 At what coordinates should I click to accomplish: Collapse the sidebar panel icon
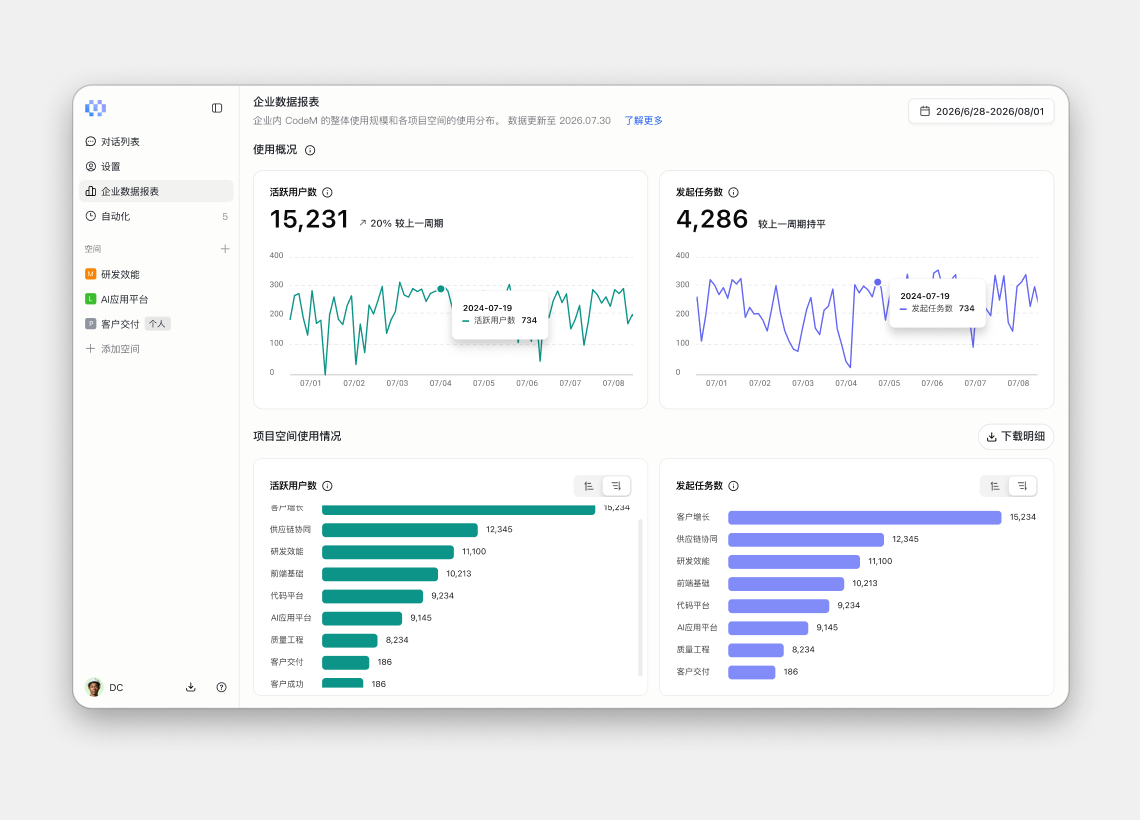point(217,108)
